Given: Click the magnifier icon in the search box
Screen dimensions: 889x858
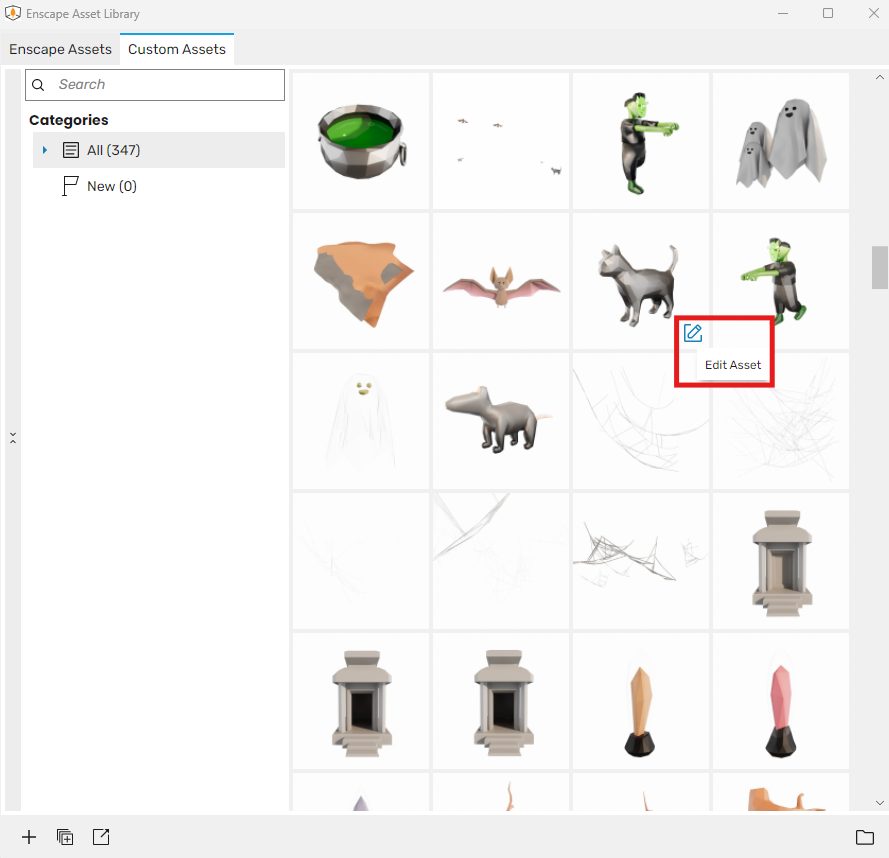Looking at the screenshot, I should click(37, 85).
